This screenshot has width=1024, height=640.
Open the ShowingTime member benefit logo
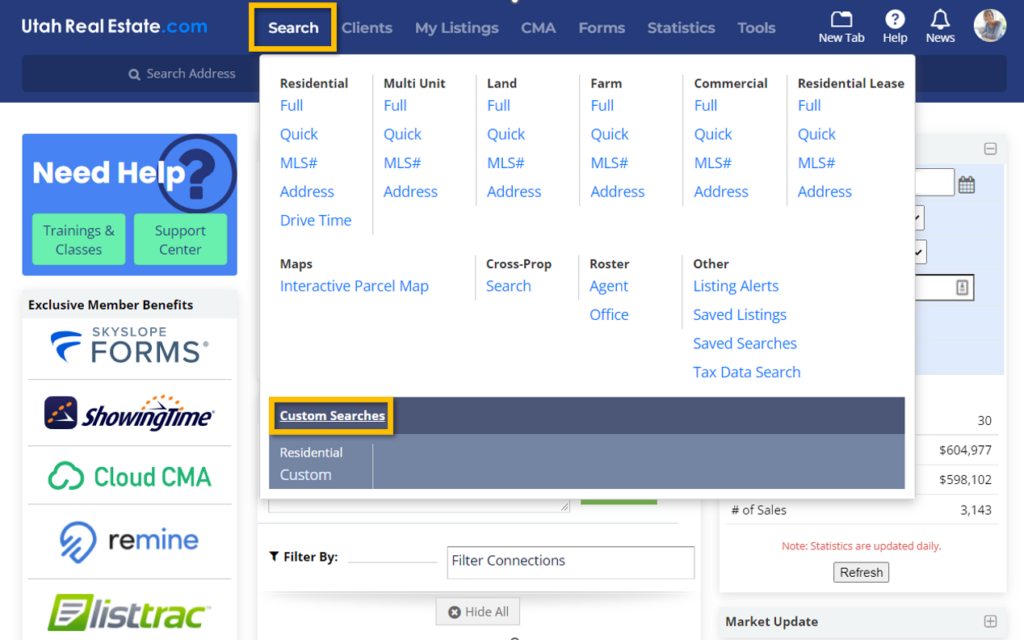click(x=129, y=412)
